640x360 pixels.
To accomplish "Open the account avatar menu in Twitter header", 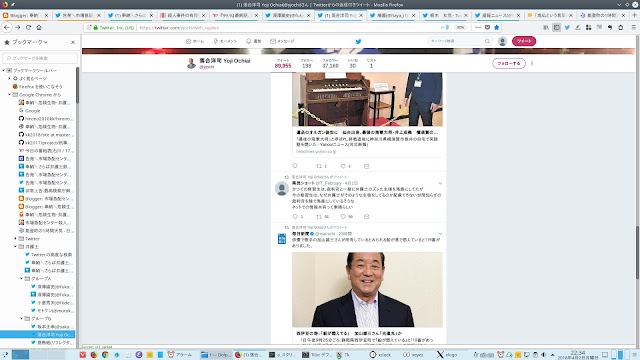I will (x=502, y=41).
